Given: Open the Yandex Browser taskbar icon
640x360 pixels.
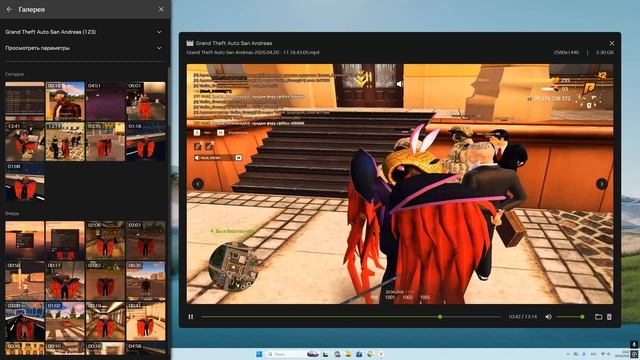Looking at the screenshot, I should pyautogui.click(x=381, y=354).
